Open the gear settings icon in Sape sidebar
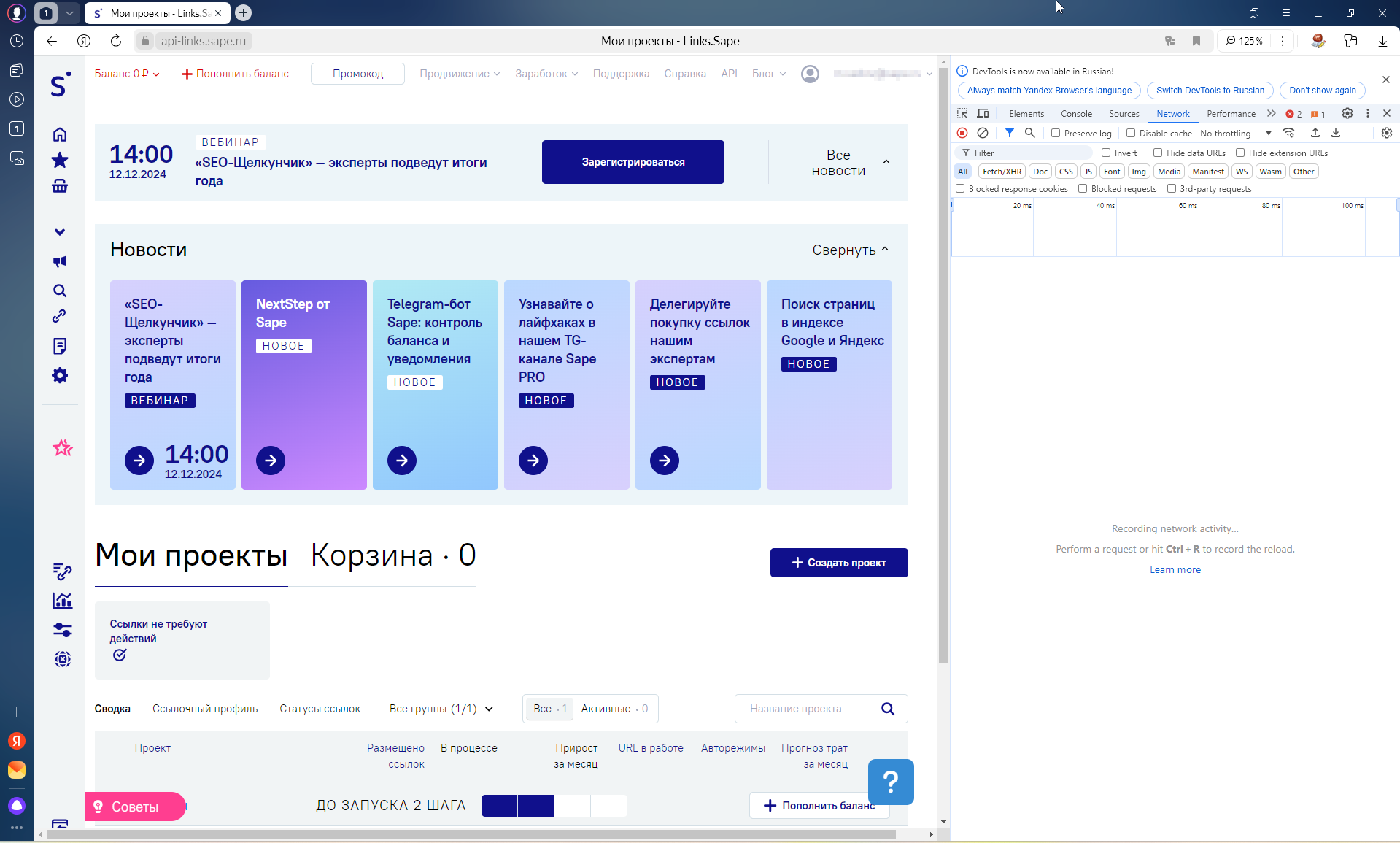1400x843 pixels. pos(60,375)
